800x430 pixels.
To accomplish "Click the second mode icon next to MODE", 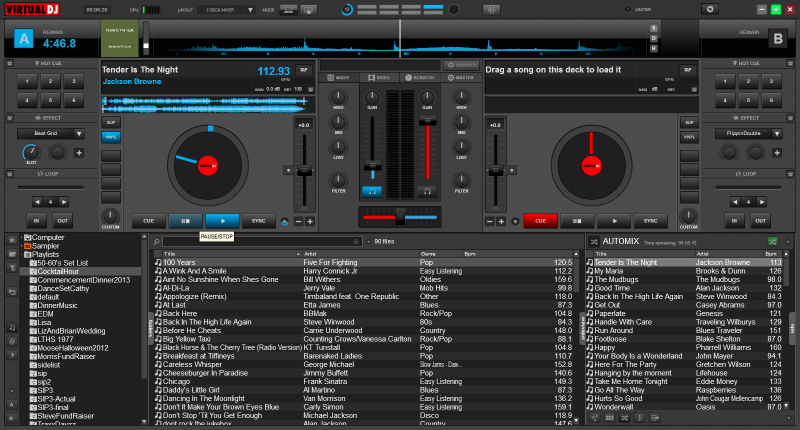I will pyautogui.click(x=308, y=10).
